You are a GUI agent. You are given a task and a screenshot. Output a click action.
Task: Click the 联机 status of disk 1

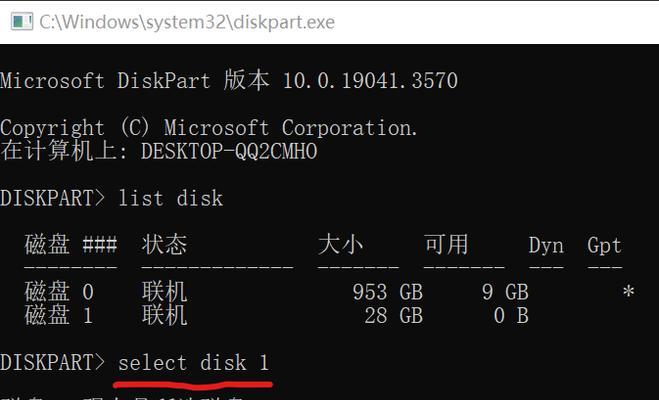[x=164, y=315]
